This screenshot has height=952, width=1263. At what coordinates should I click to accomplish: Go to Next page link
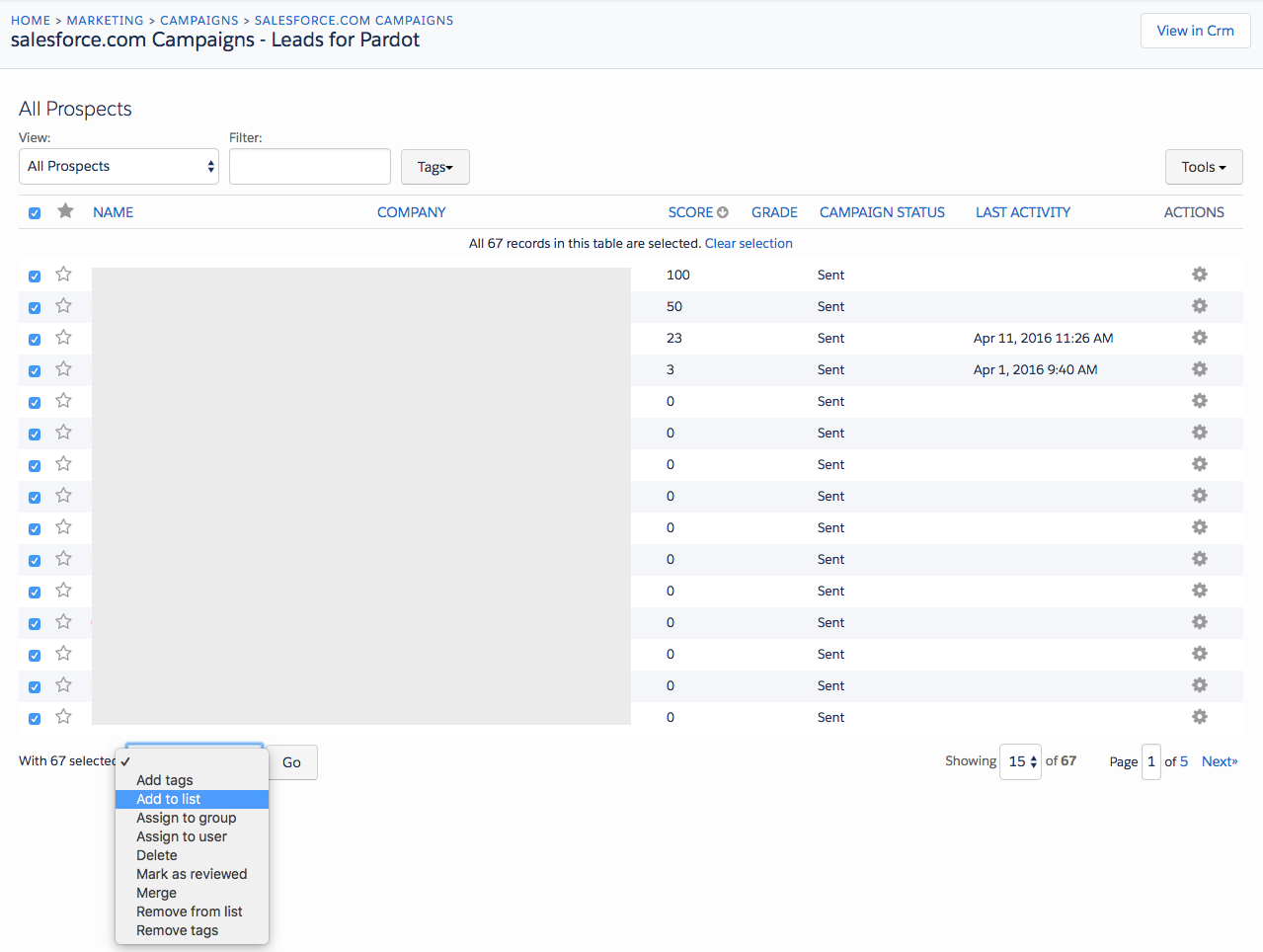(x=1220, y=761)
